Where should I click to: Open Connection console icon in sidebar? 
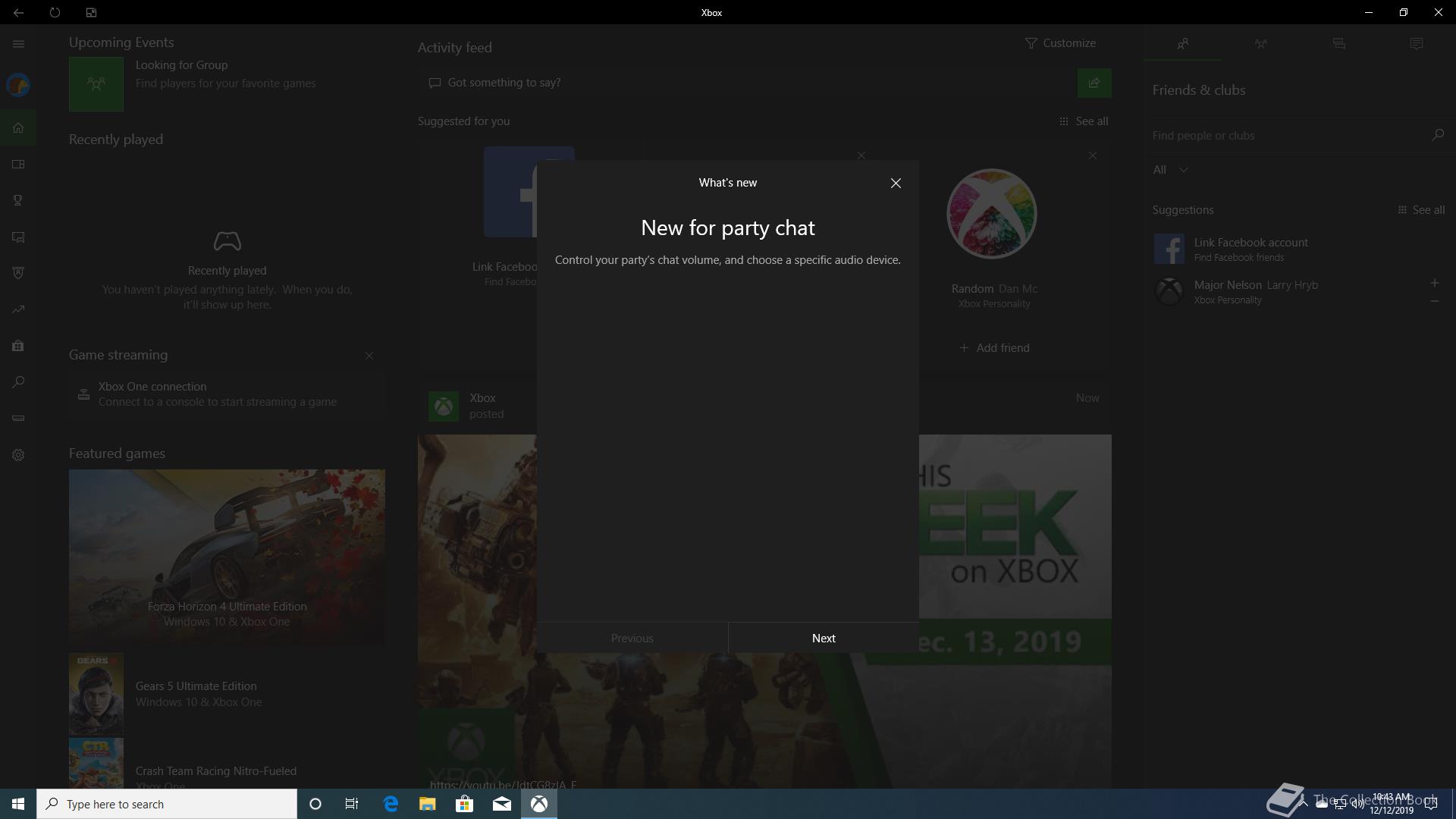click(18, 419)
